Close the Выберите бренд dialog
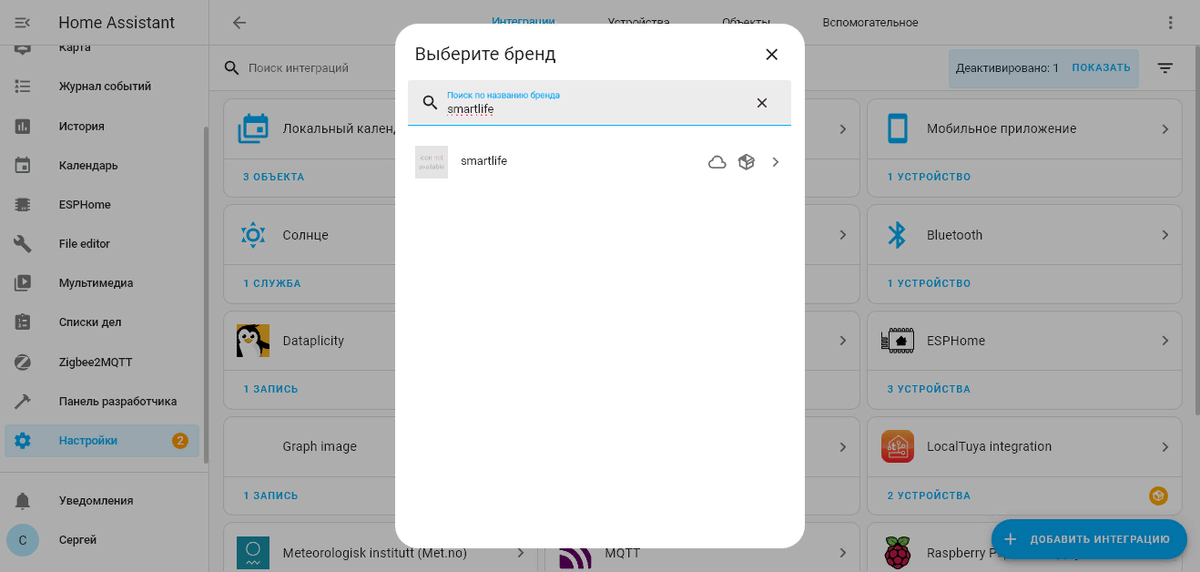 pos(771,54)
